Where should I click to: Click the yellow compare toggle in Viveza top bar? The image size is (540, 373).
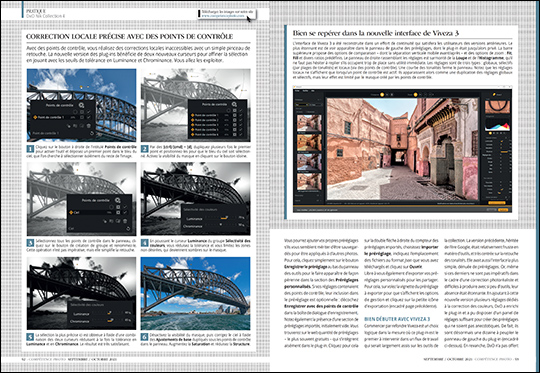click(x=382, y=94)
